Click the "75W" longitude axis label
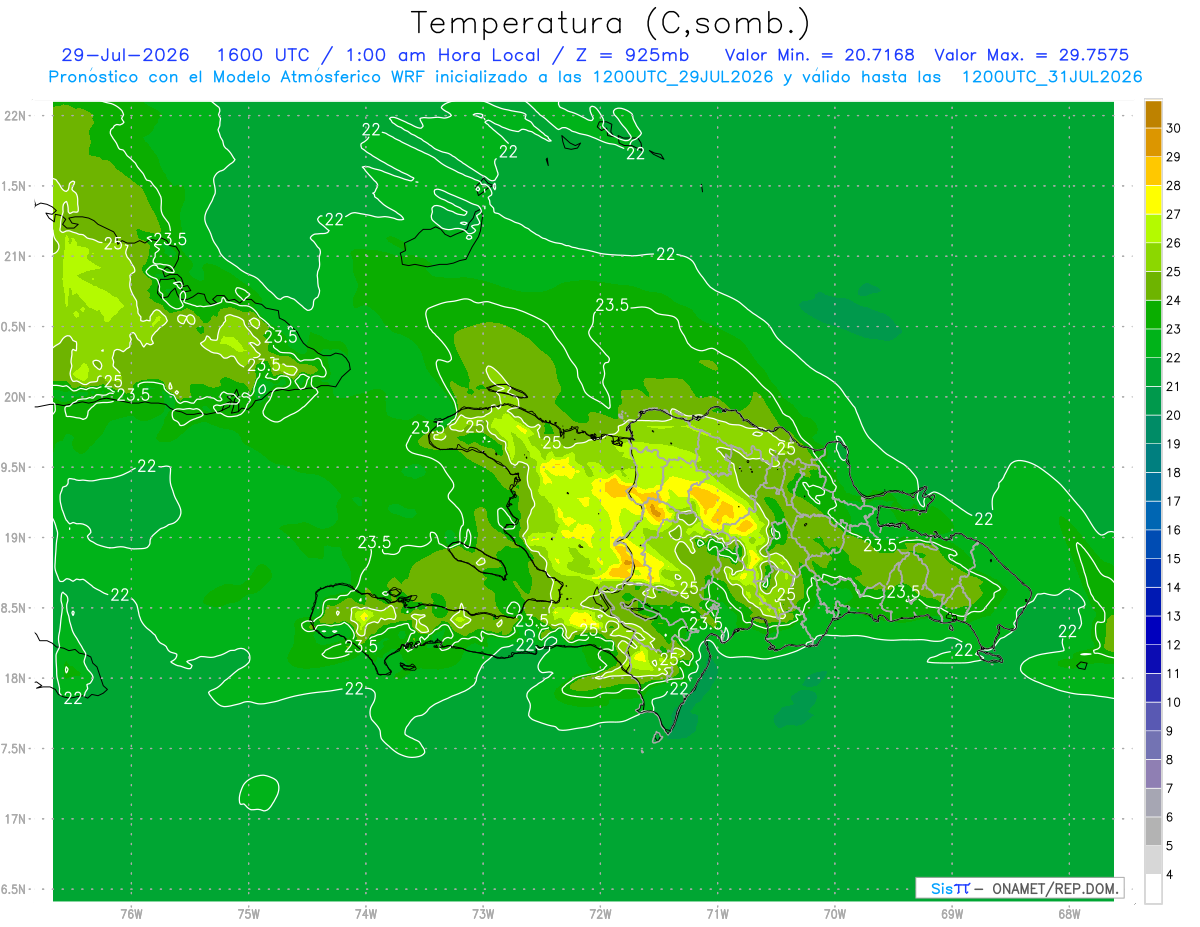1200x927 pixels. 249,913
